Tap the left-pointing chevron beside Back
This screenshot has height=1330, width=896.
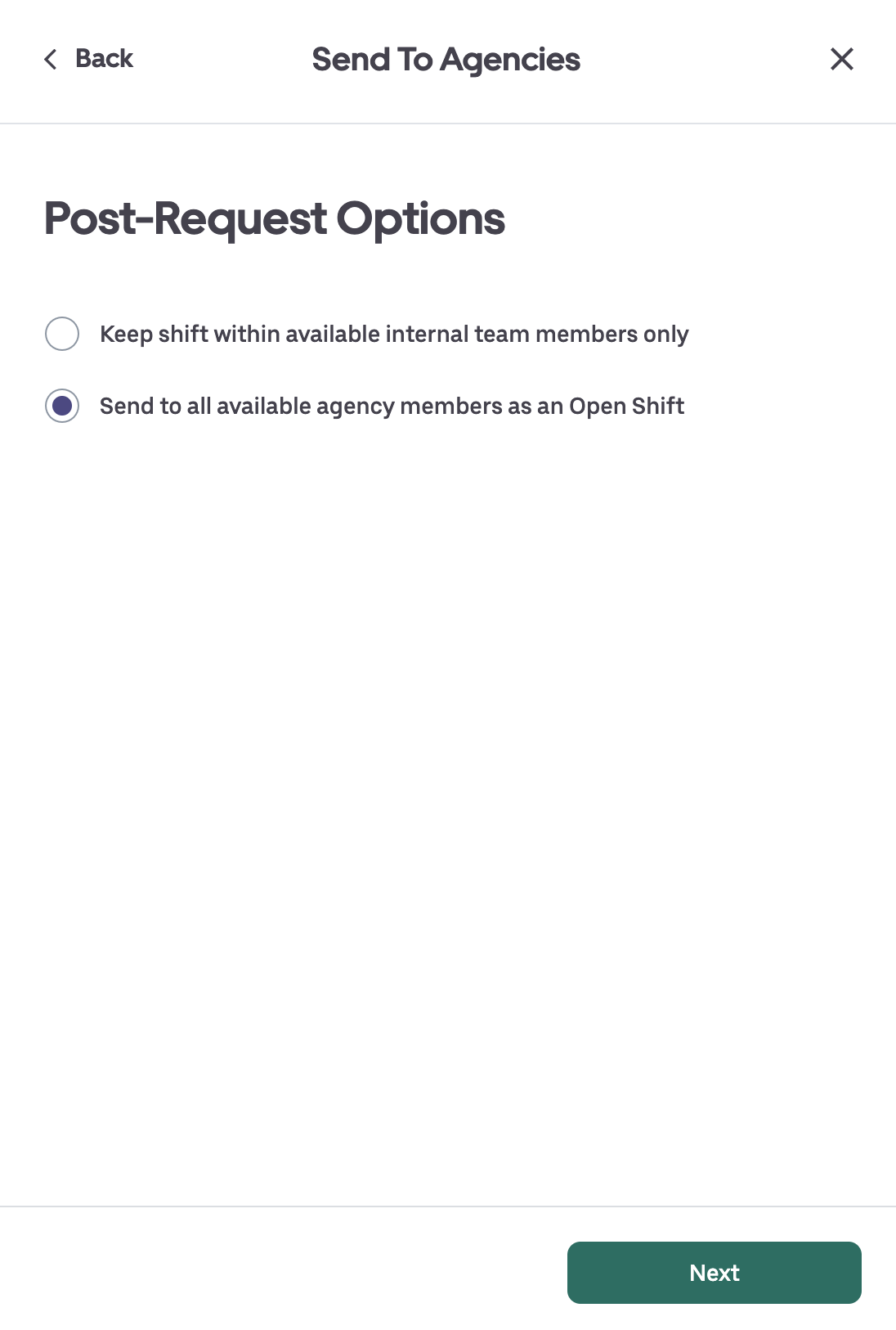pyautogui.click(x=51, y=59)
